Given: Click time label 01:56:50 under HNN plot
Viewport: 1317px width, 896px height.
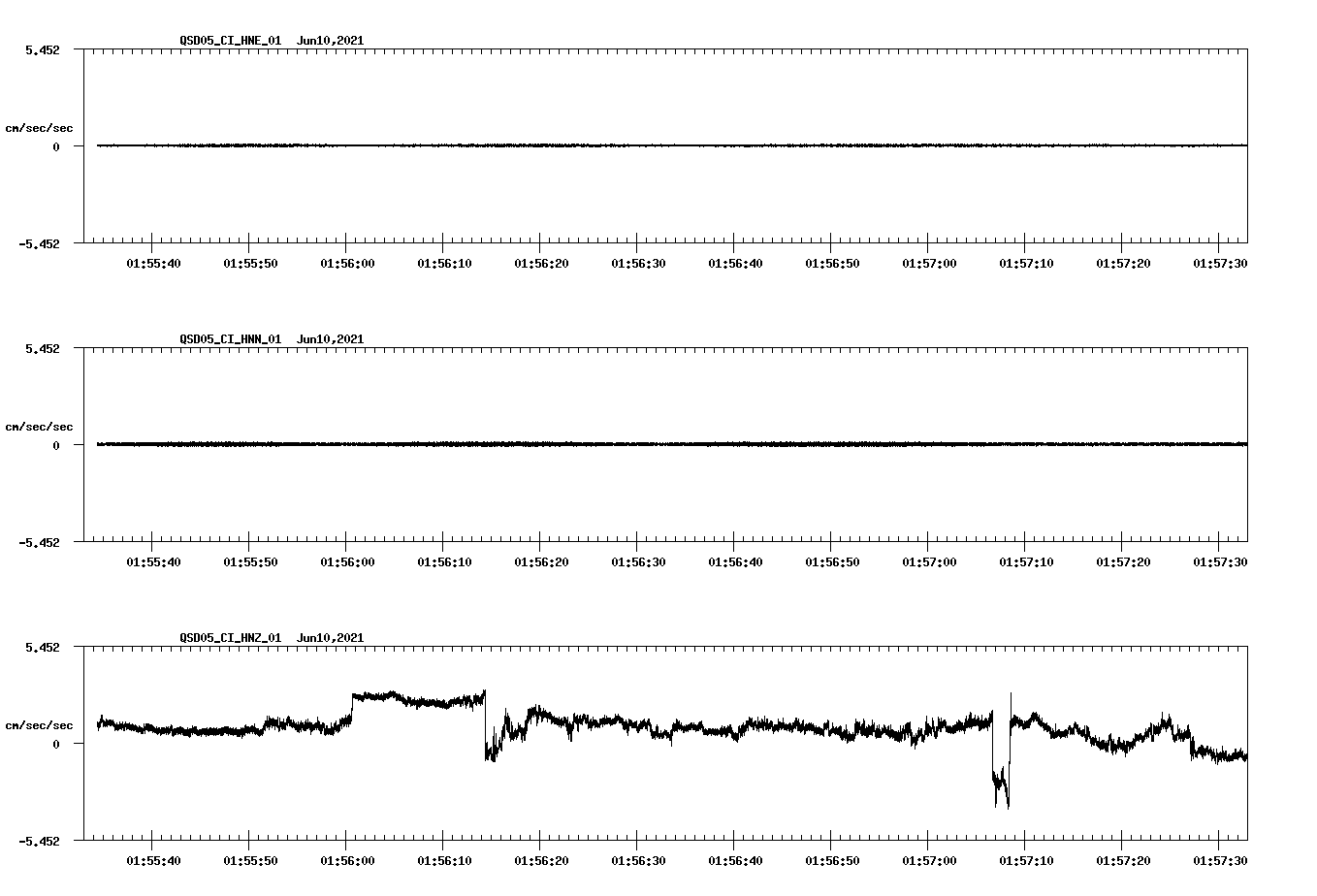Looking at the screenshot, I should (832, 562).
